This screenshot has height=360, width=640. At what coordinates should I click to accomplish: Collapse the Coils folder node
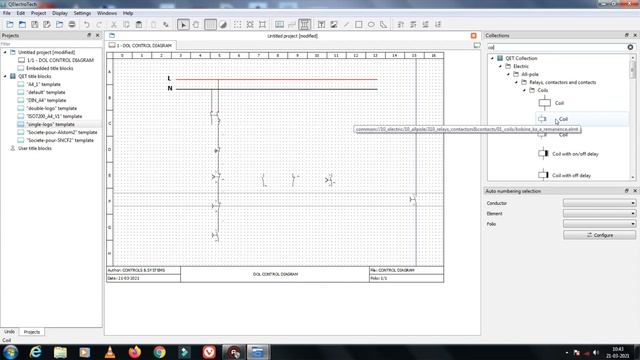click(524, 90)
